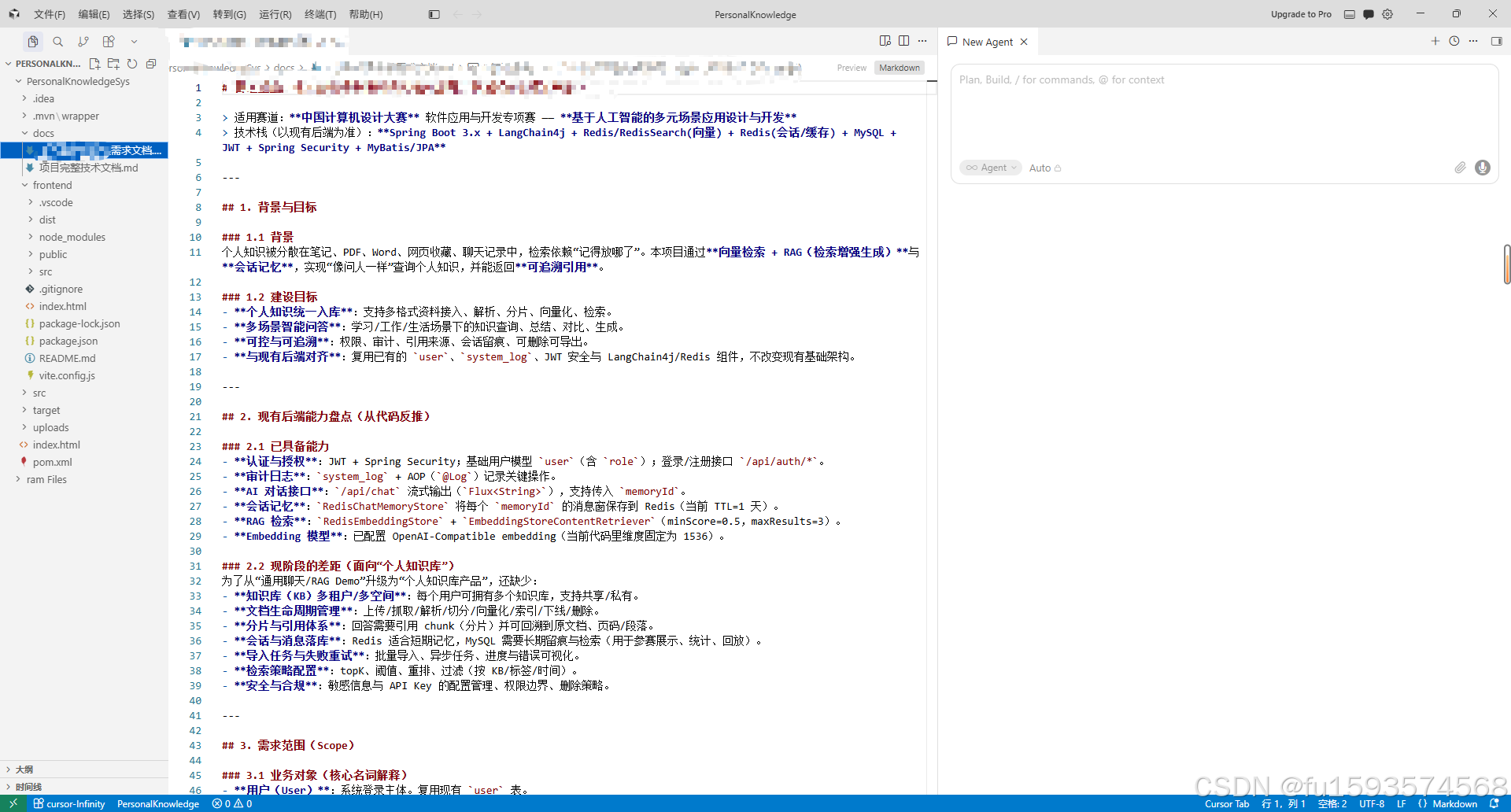
Task: Open editor more actions menu
Action: (922, 41)
